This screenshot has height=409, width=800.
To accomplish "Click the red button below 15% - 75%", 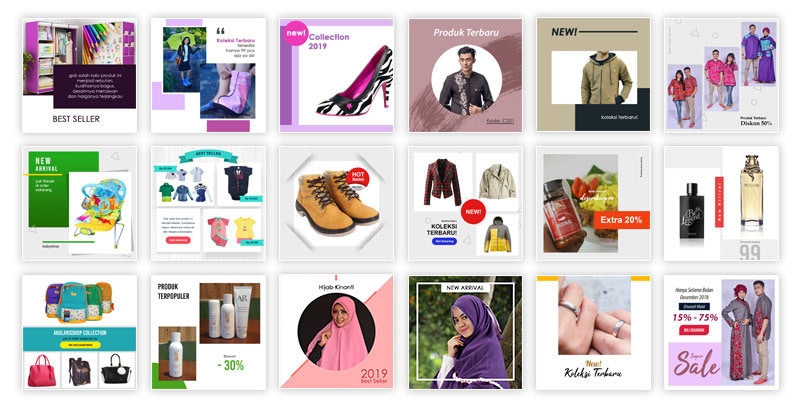I will 694,330.
